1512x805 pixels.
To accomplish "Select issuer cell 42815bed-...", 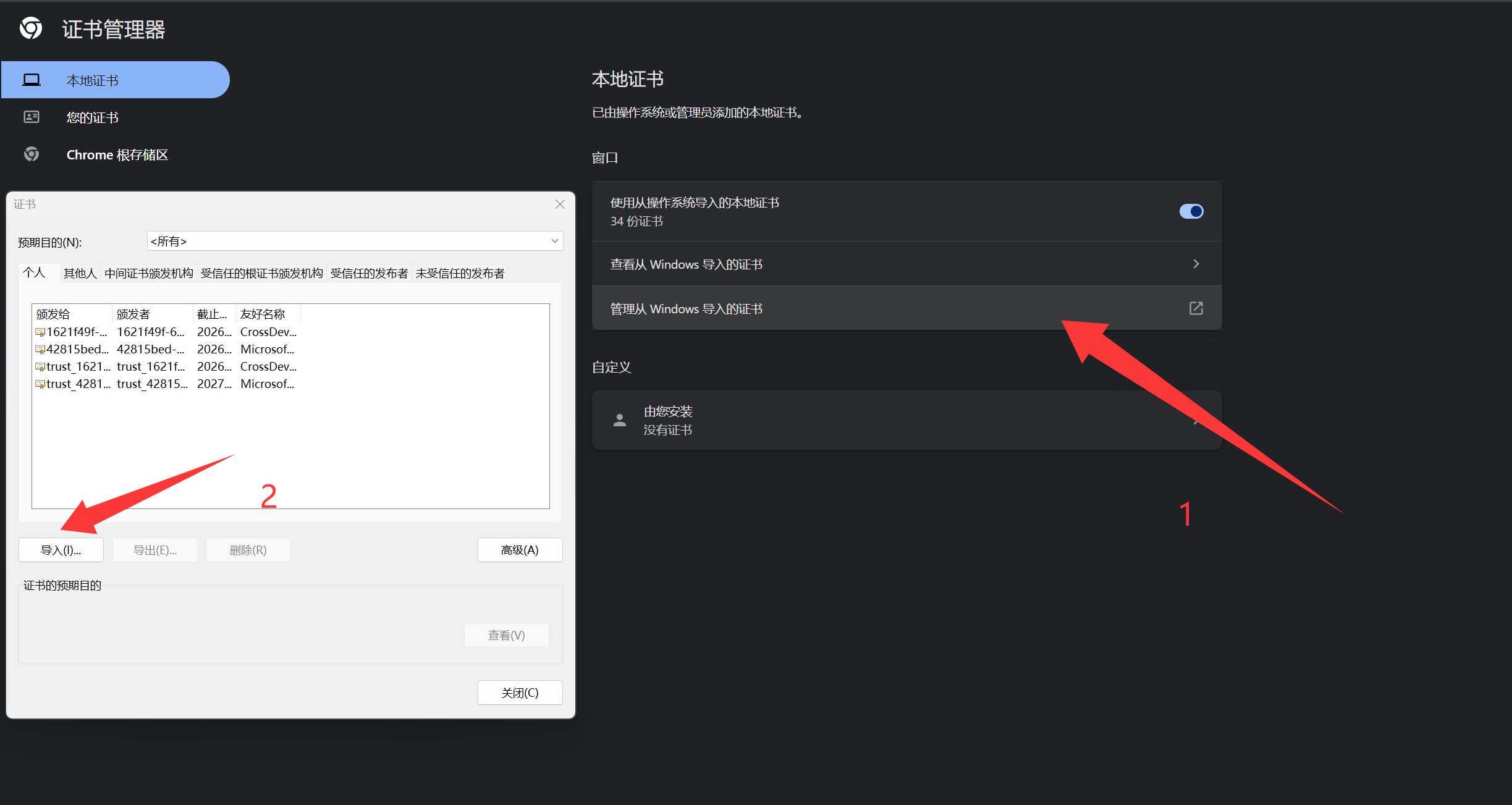I will tap(151, 350).
